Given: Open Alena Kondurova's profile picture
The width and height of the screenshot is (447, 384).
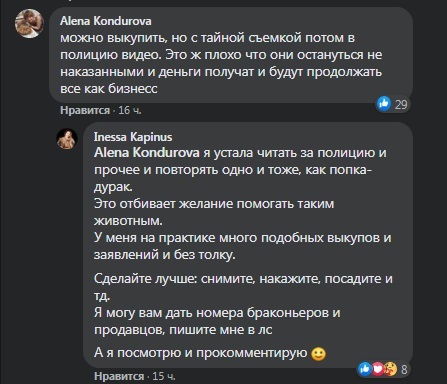Looking at the screenshot, I should click(x=29, y=23).
